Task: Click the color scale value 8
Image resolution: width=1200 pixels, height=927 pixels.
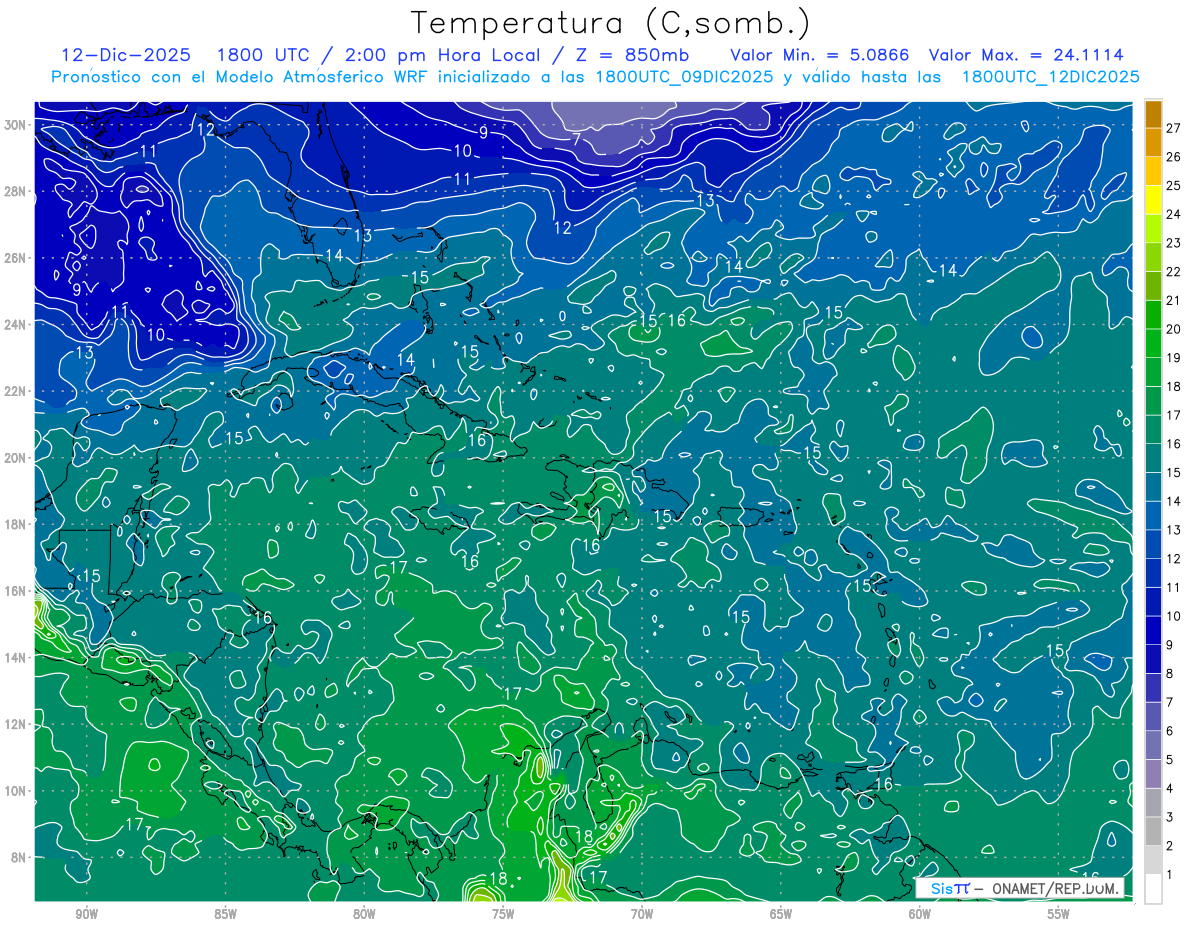Action: pos(1170,674)
